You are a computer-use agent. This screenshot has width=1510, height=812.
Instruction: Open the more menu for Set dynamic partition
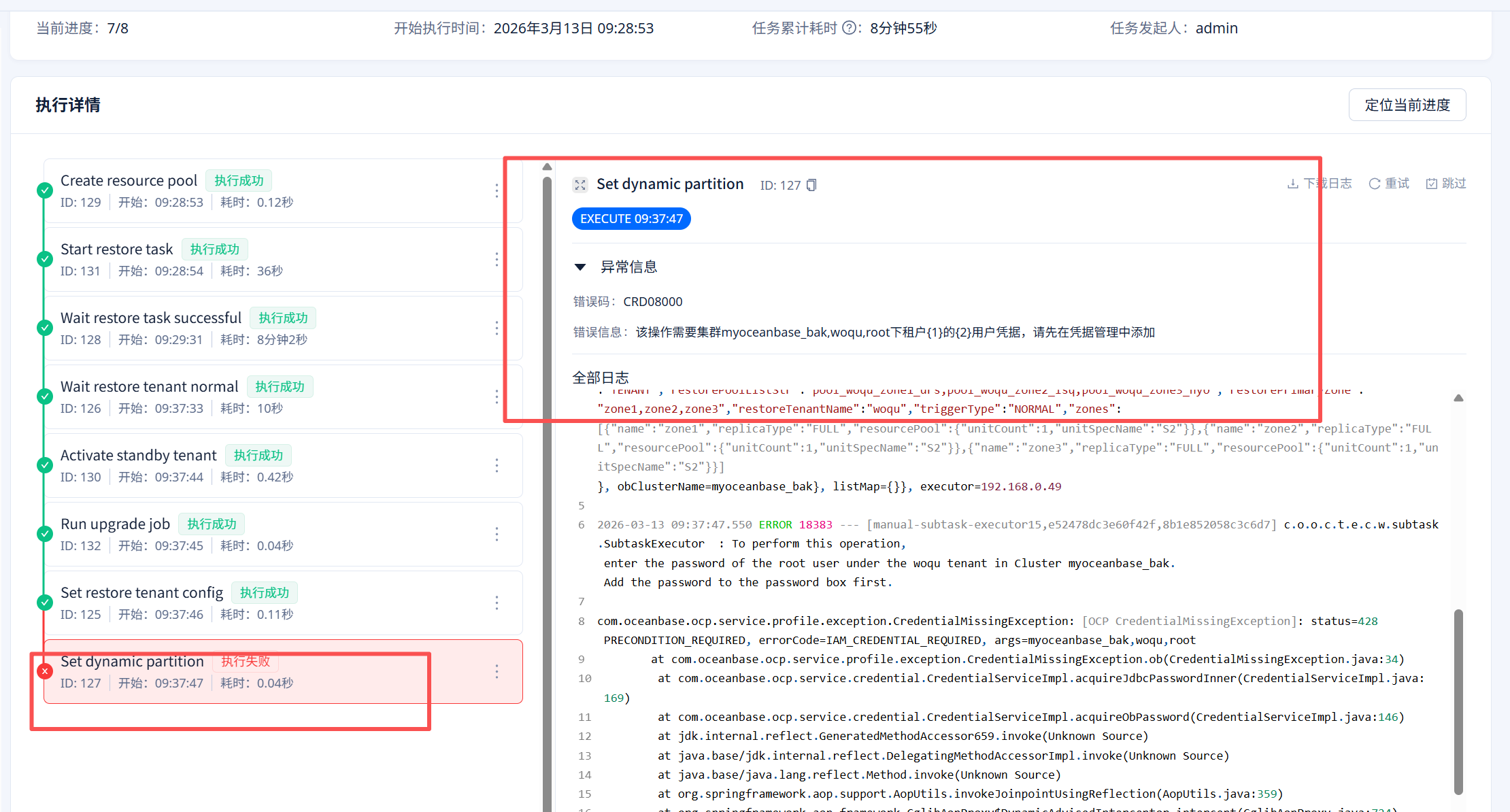pos(497,672)
